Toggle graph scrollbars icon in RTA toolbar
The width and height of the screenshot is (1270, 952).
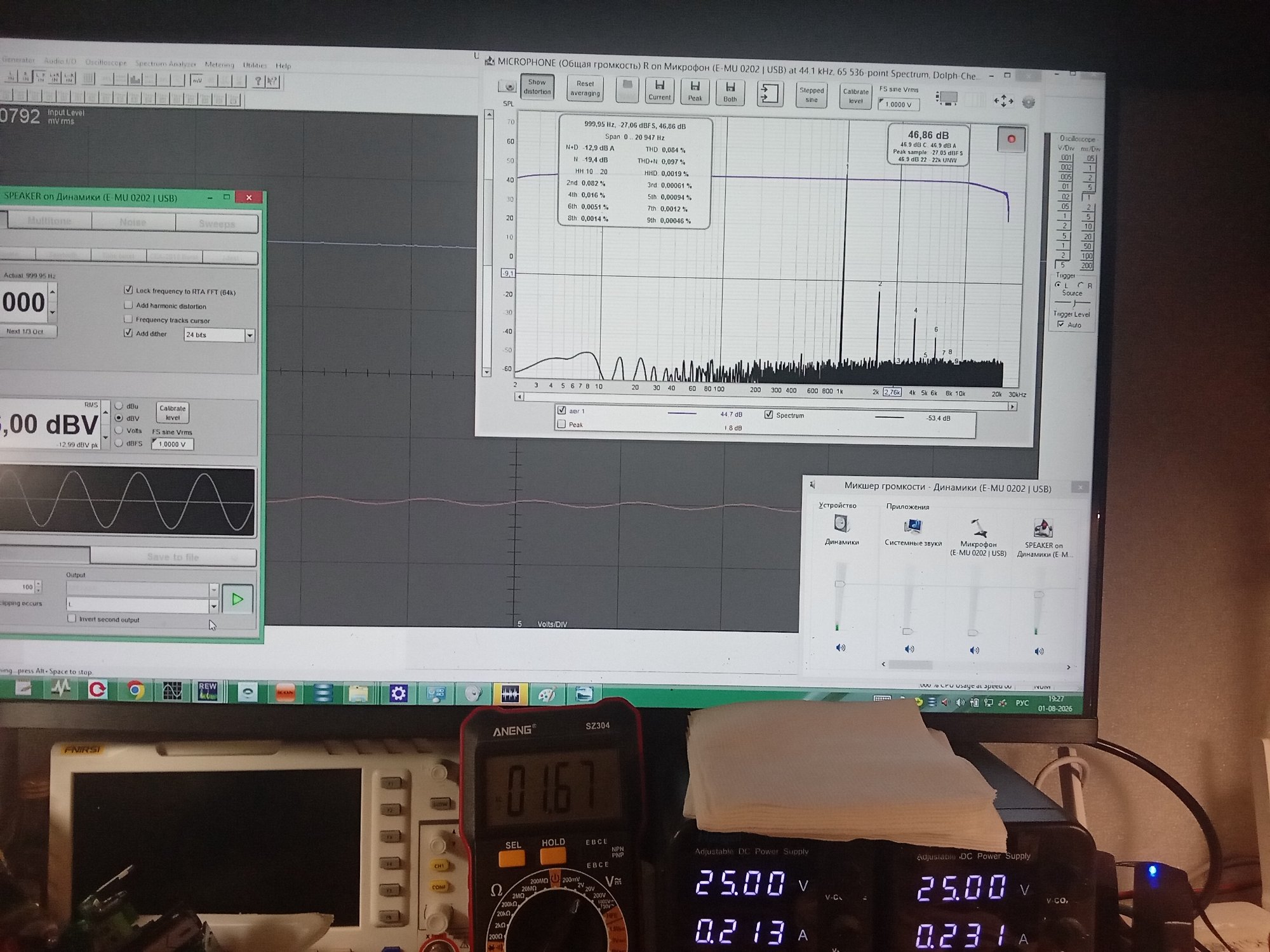[947, 98]
